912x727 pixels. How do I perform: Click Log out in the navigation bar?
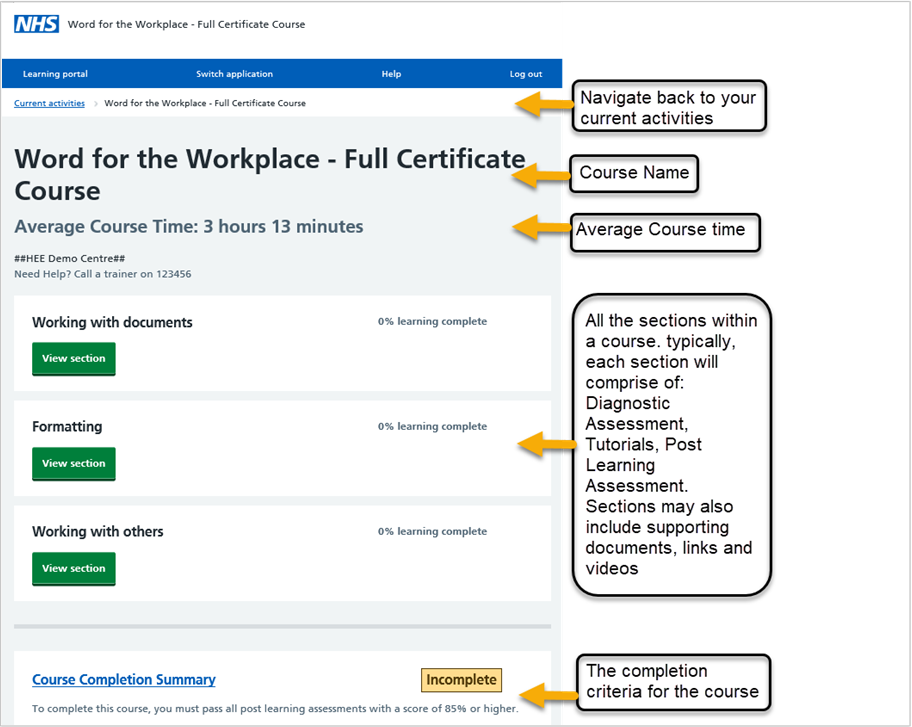coord(526,74)
